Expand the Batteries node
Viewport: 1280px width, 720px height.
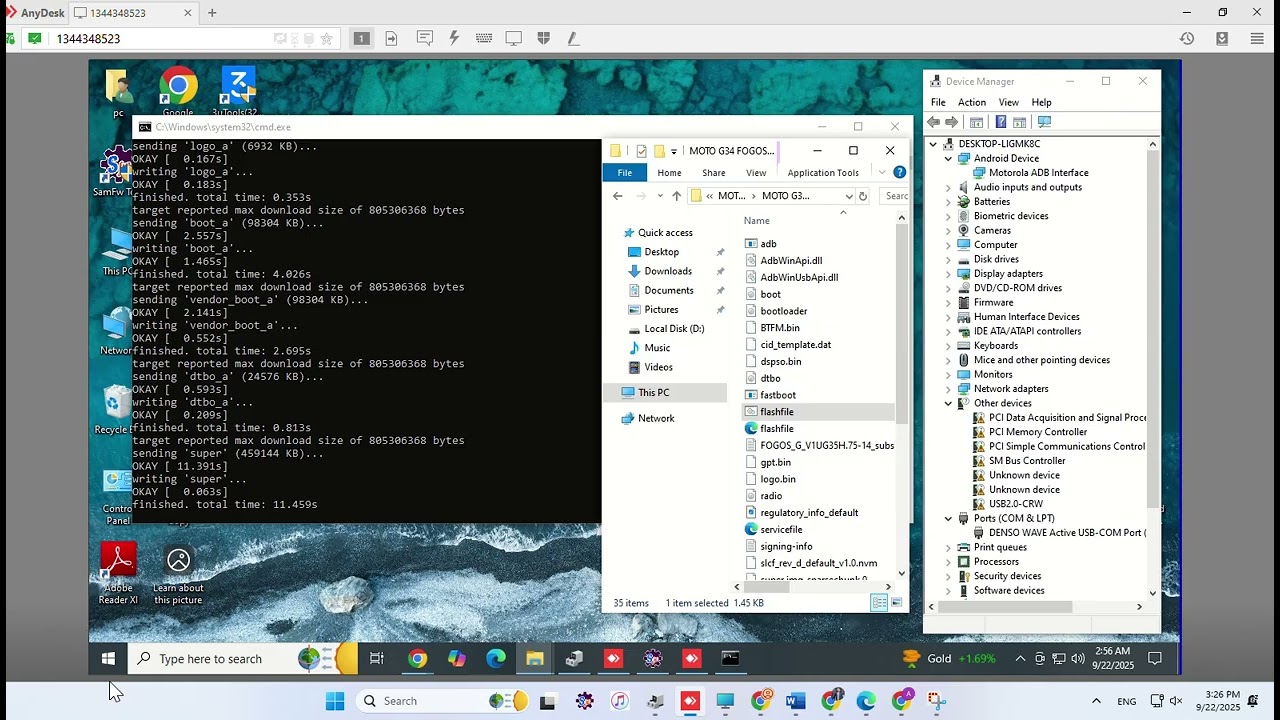[x=948, y=201]
